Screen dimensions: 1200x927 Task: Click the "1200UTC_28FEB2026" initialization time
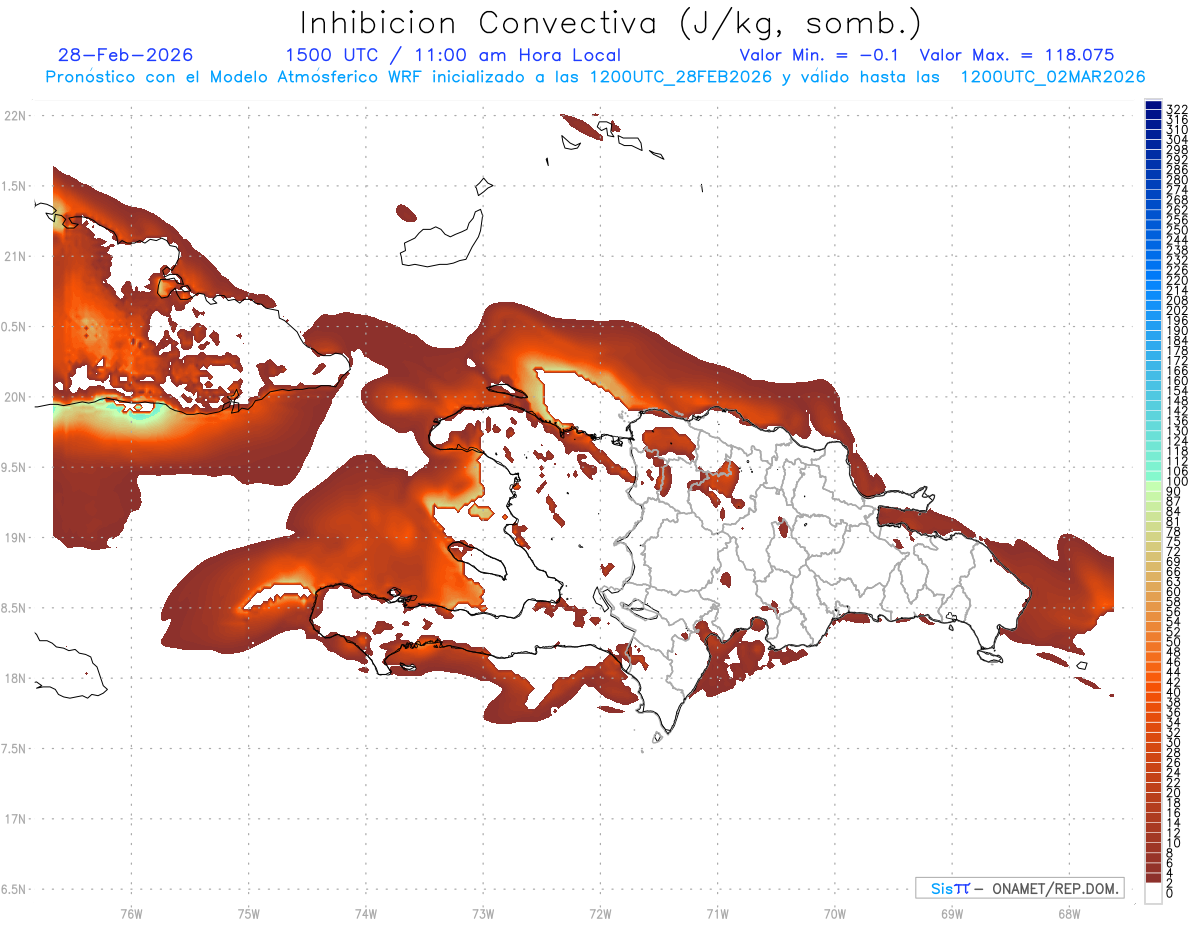point(680,77)
